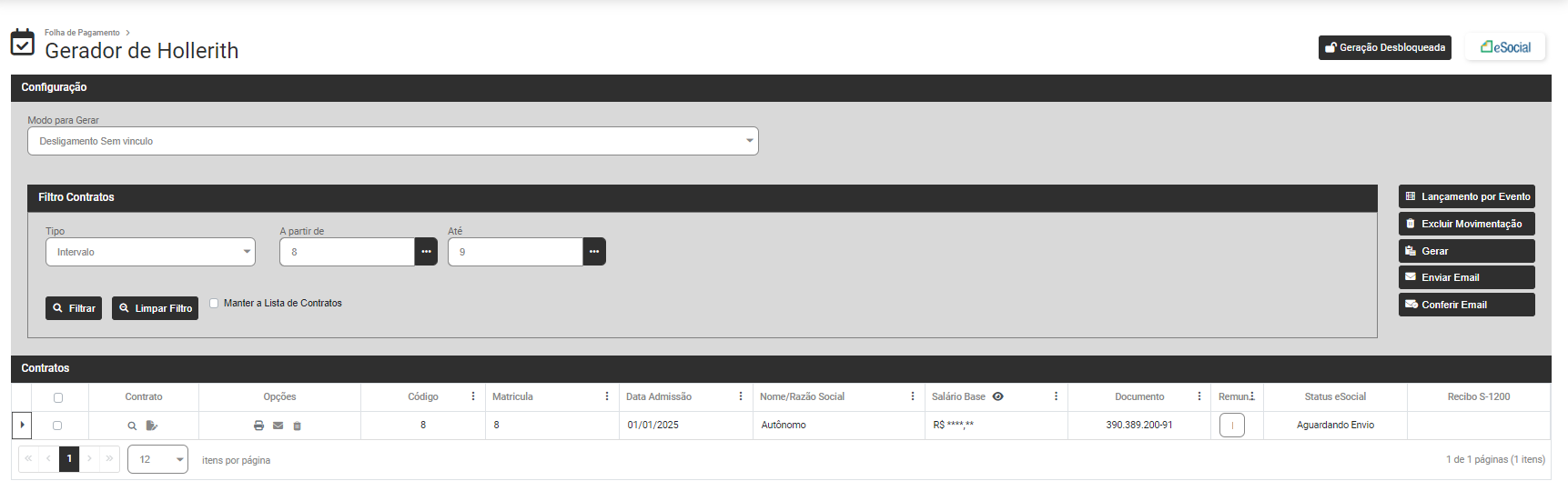Tick the checkbox for contract 8 row
Image resolution: width=1568 pixels, height=491 pixels.
pyautogui.click(x=57, y=426)
